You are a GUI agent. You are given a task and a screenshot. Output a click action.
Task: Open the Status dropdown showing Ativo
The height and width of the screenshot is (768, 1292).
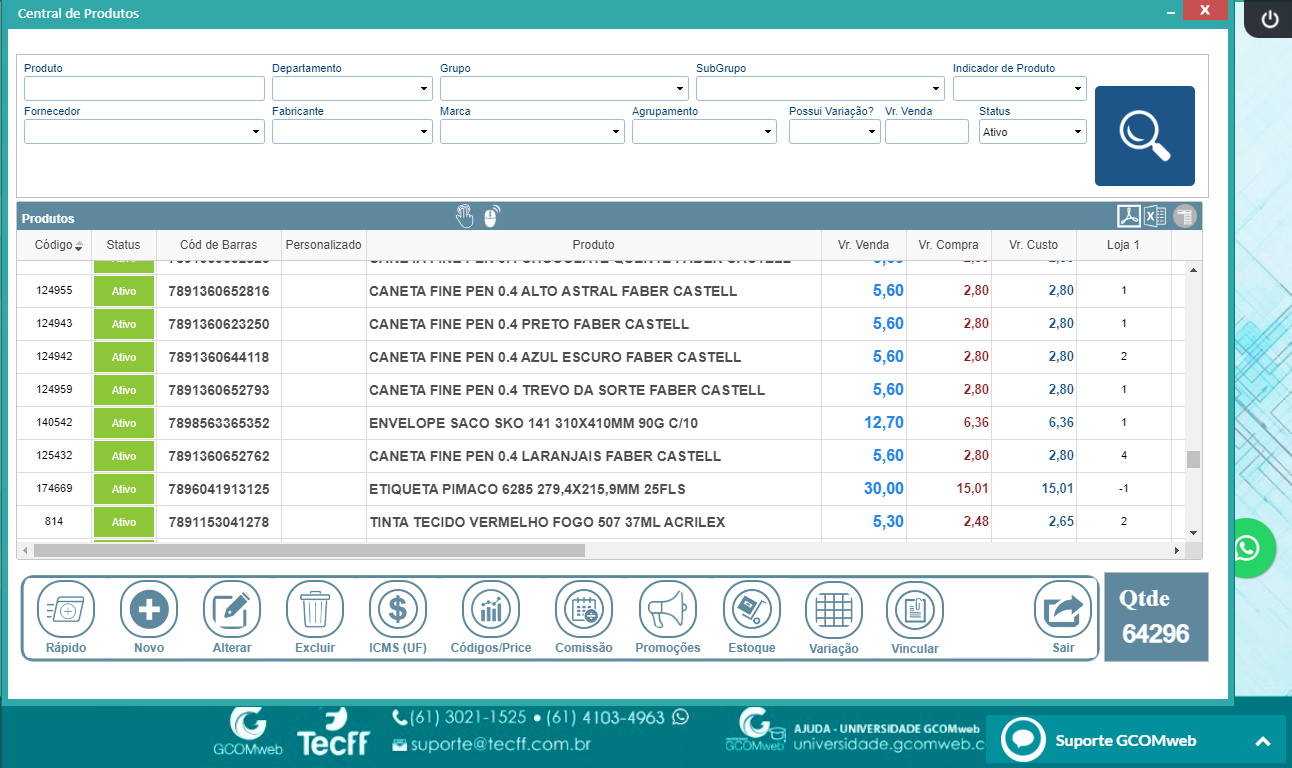[1033, 132]
